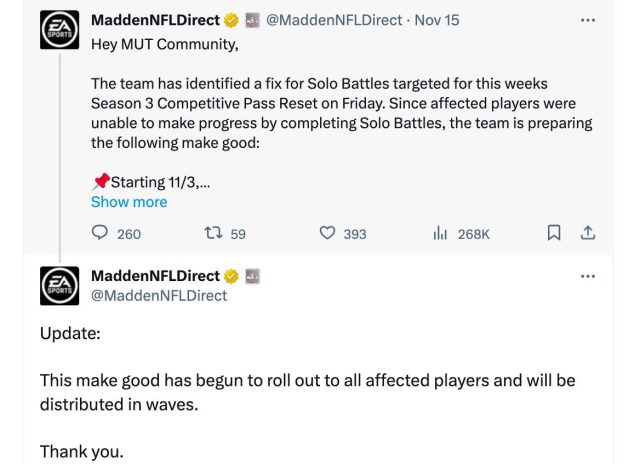Click affiliate badge beside top tweet name
Screen dimensions: 640x464
point(253,19)
